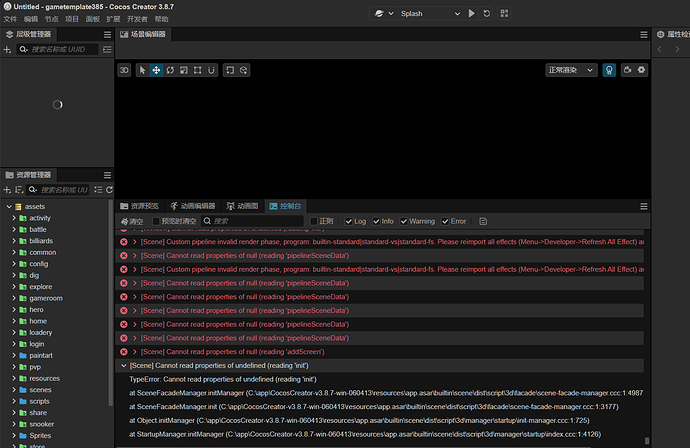
Task: Click the assets search input field
Action: coord(58,190)
